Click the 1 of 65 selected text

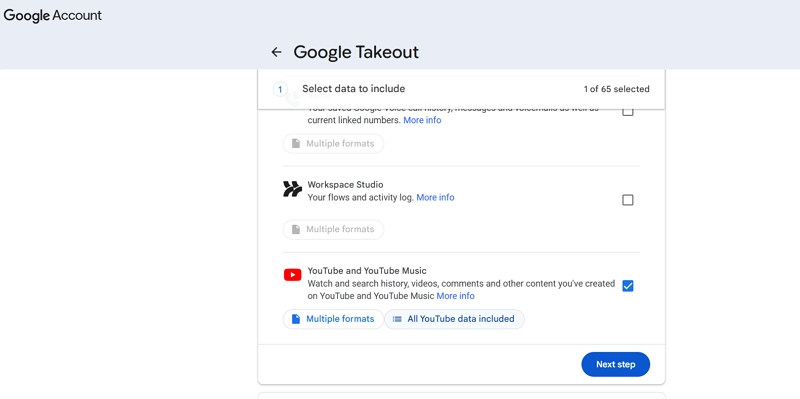pyautogui.click(x=616, y=89)
